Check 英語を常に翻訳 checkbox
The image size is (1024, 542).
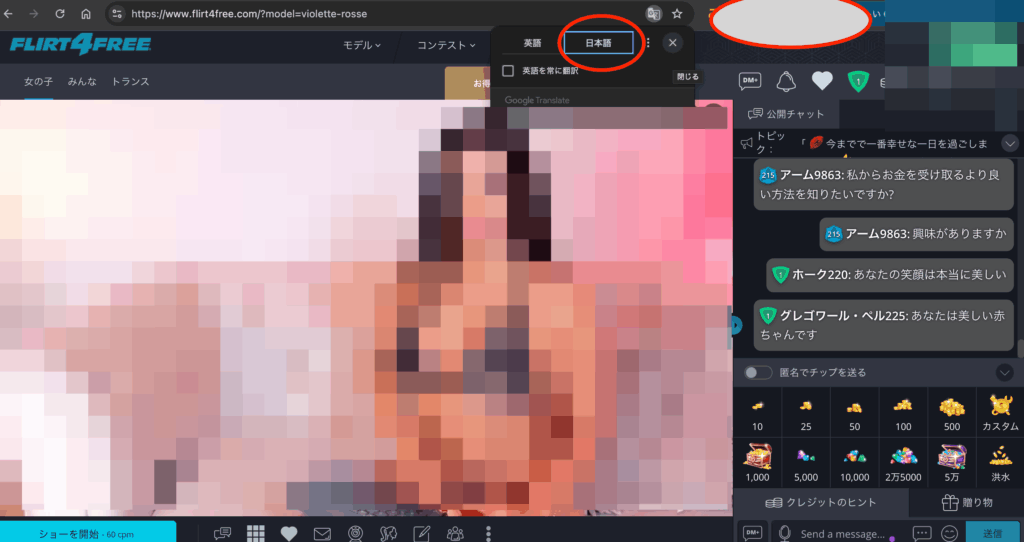tap(508, 71)
